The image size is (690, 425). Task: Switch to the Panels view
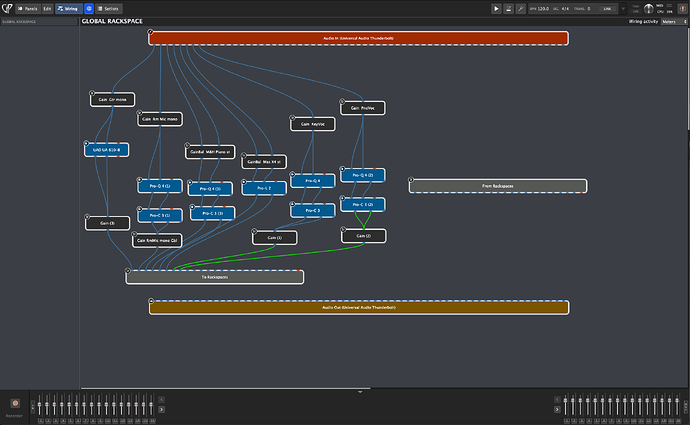pyautogui.click(x=28, y=8)
